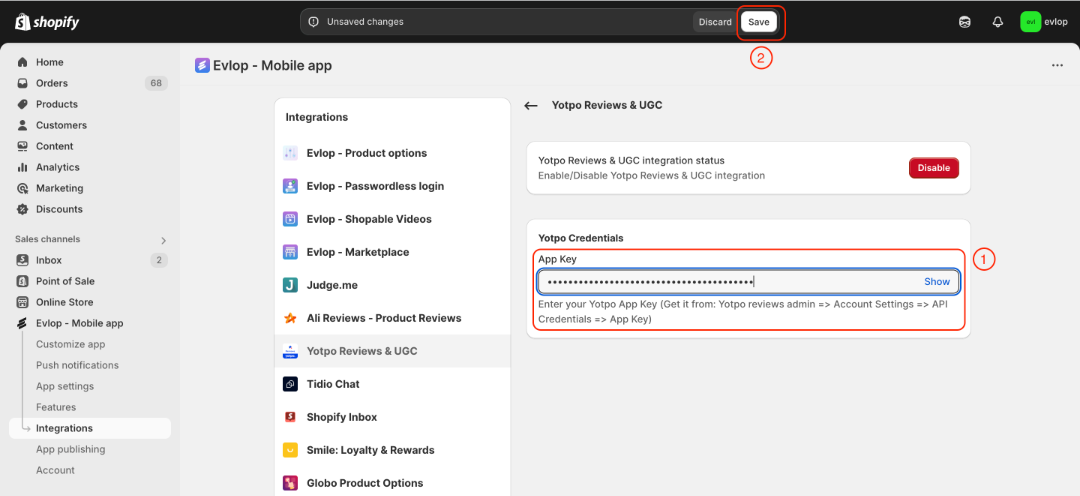Image resolution: width=1080 pixels, height=496 pixels.
Task: Click the Inbox count badge 2
Action: pos(159,260)
